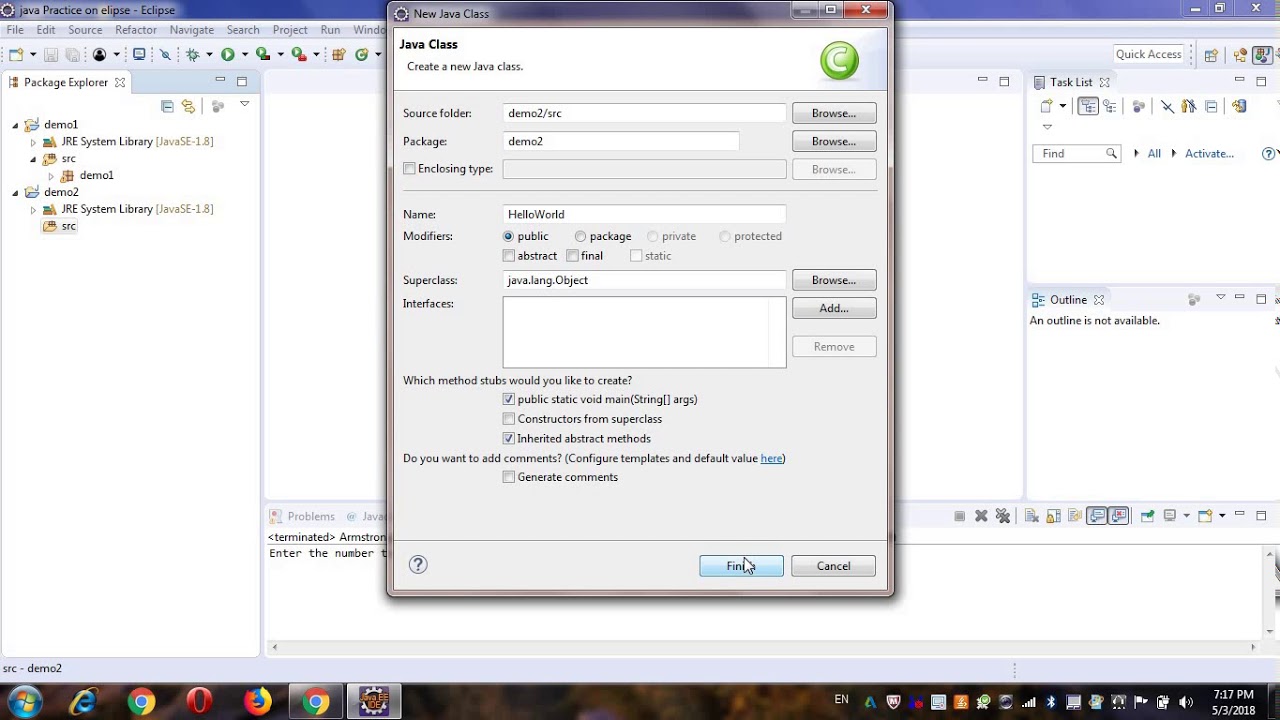Click the Open a Terminal monitor icon
Screen dimensions: 1280x720
coord(139,54)
